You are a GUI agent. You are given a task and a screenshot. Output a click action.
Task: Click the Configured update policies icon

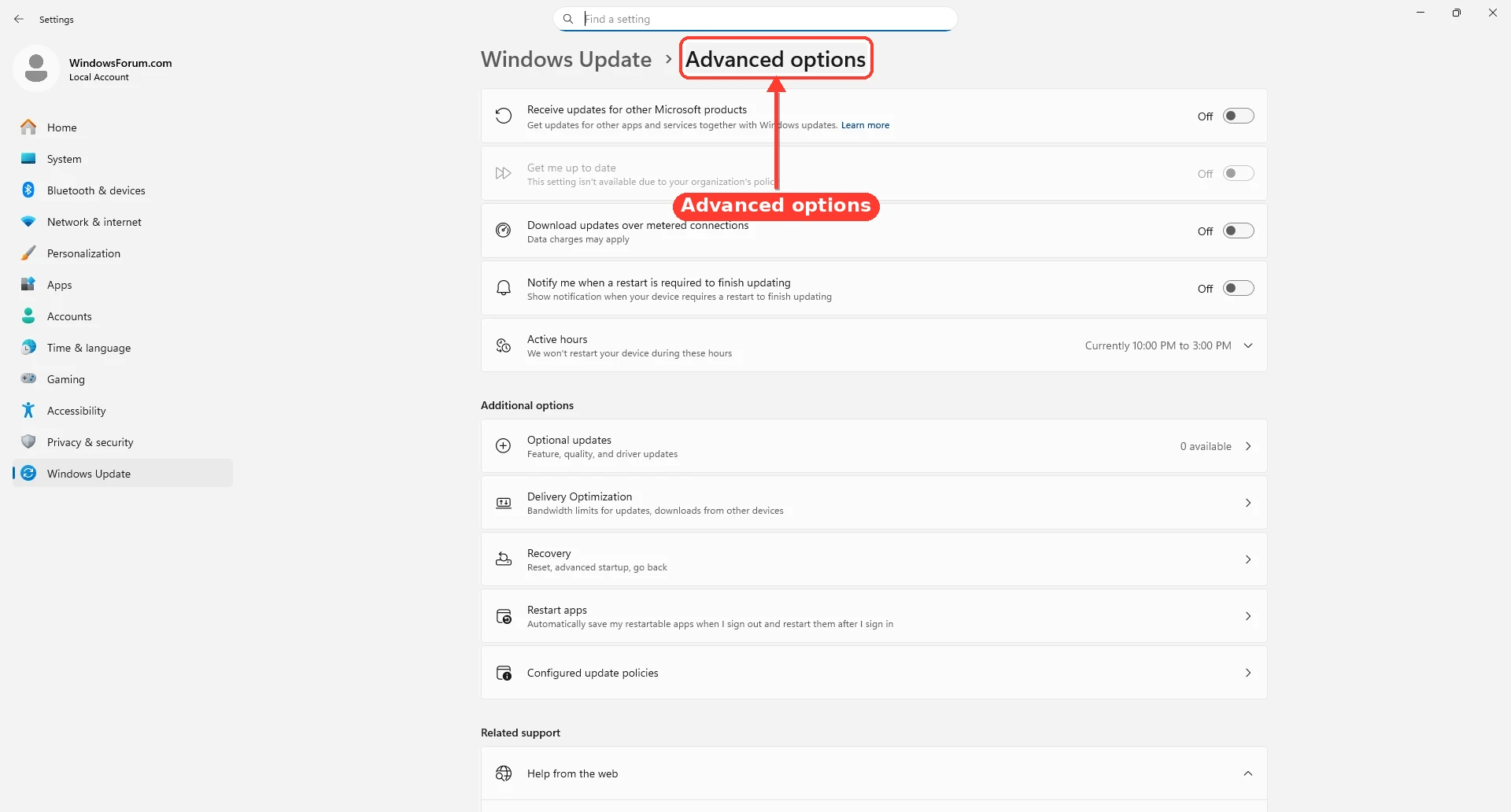coord(504,673)
